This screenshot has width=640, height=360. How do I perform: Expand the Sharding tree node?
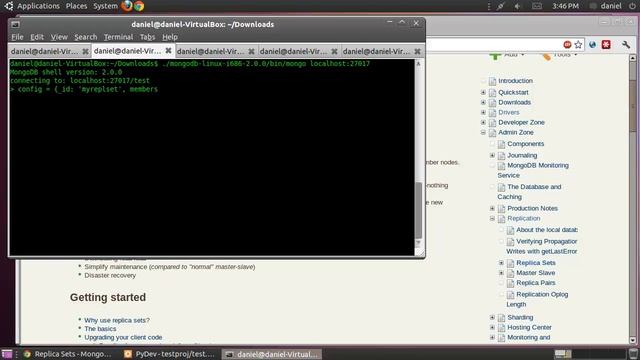click(x=492, y=318)
